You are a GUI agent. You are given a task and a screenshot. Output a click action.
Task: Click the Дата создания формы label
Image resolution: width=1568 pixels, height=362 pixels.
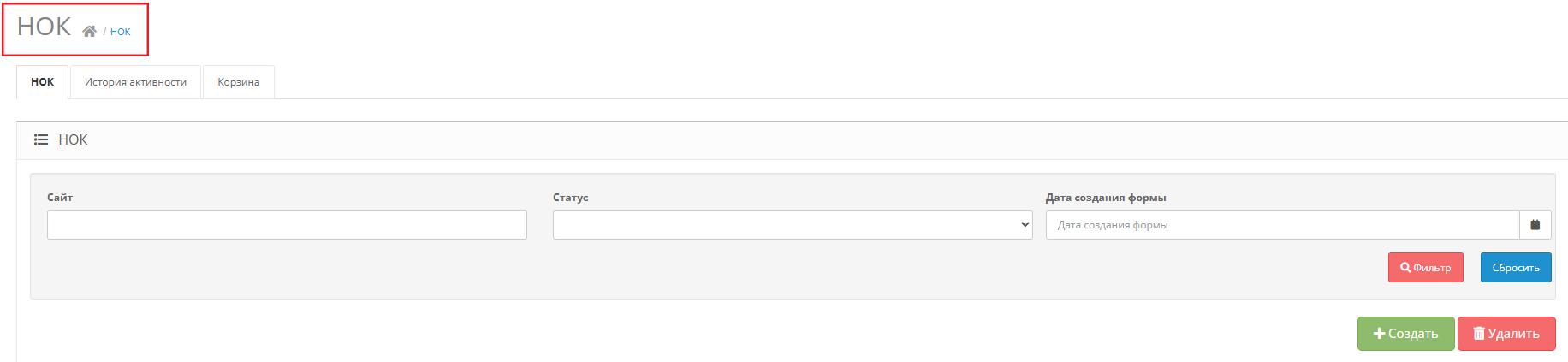[x=1105, y=198]
